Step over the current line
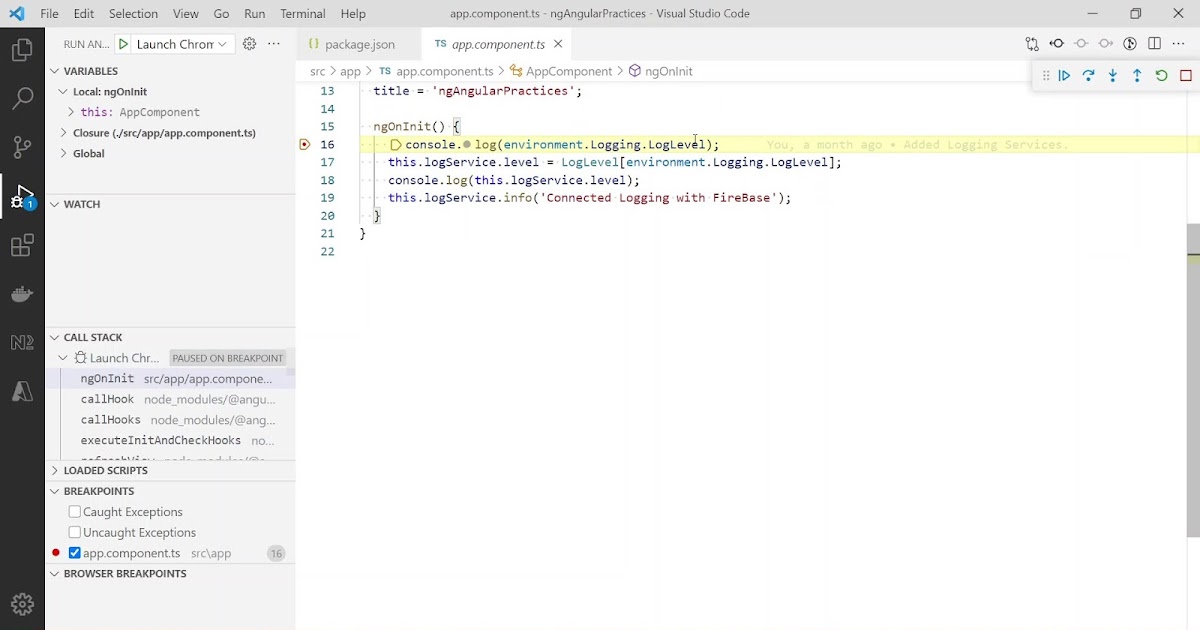Image resolution: width=1200 pixels, height=630 pixels. [1088, 75]
